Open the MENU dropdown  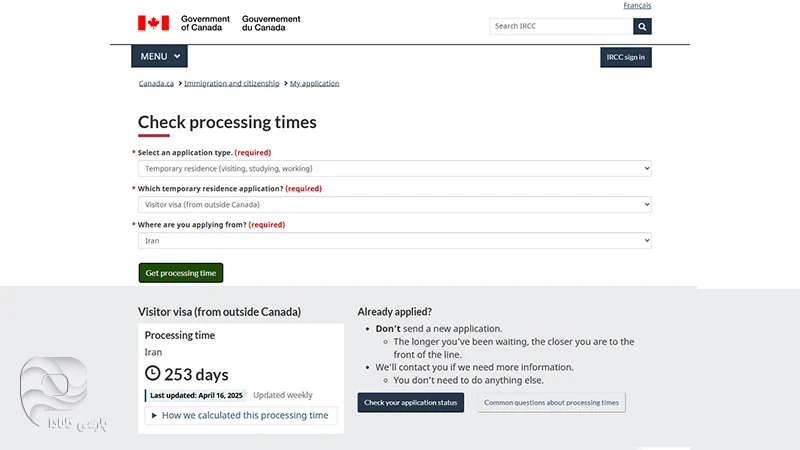(x=160, y=57)
